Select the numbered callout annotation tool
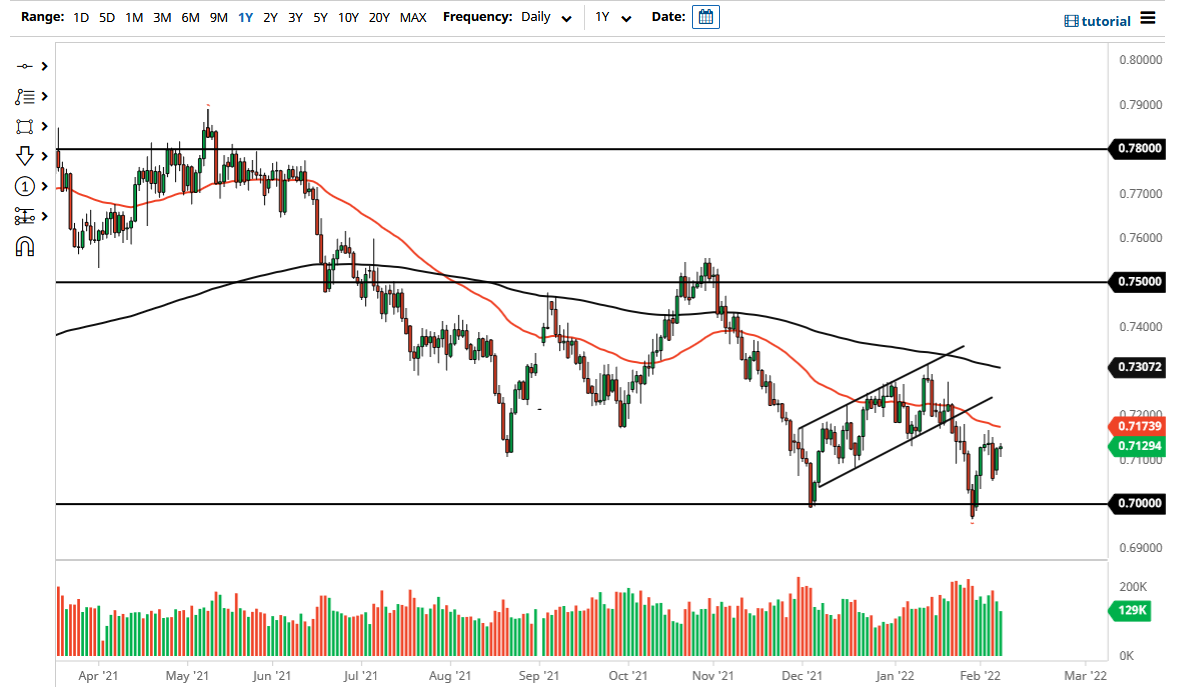Viewport: 1179px width, 693px height. click(25, 186)
